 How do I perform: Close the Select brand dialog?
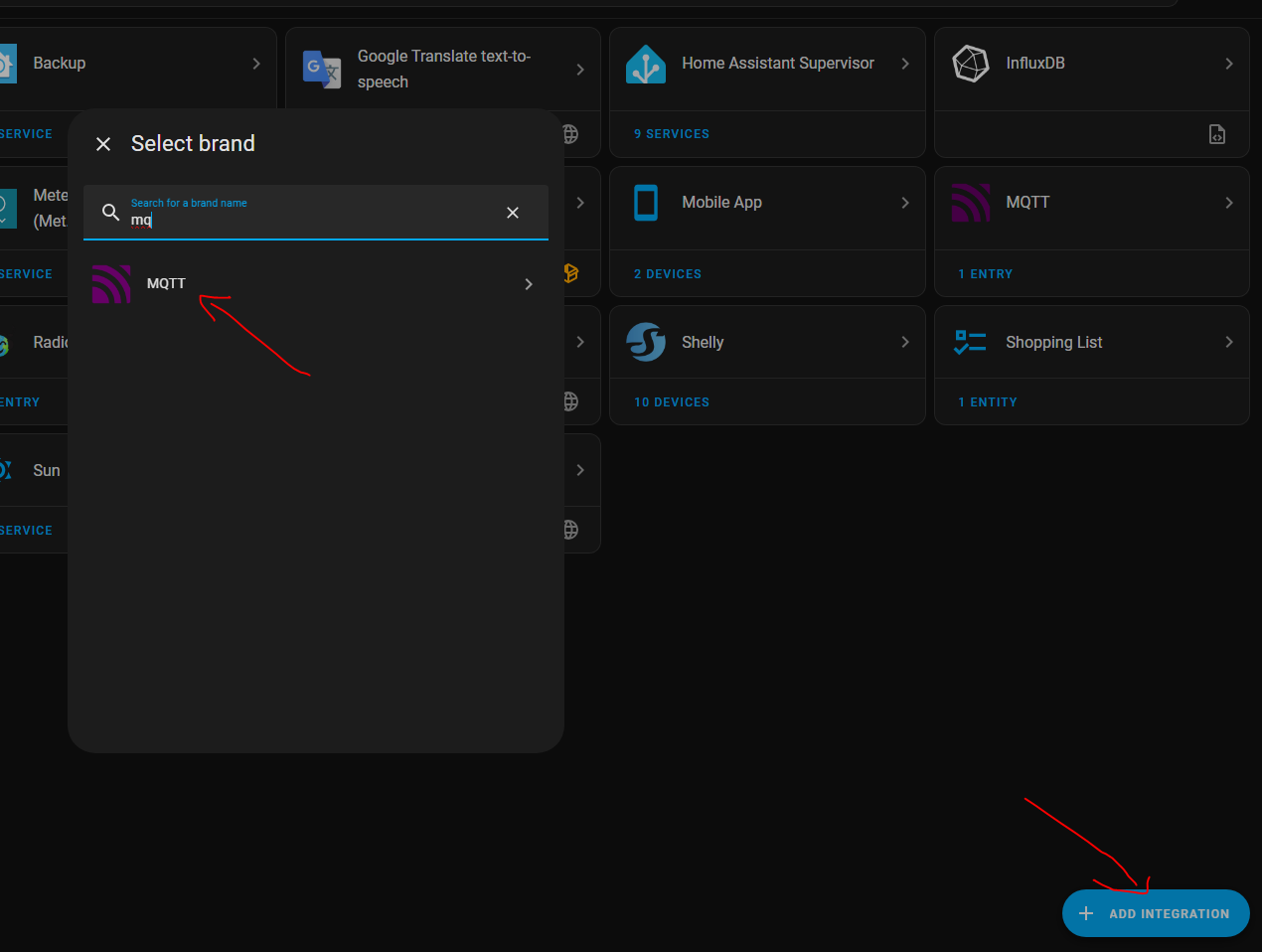103,144
